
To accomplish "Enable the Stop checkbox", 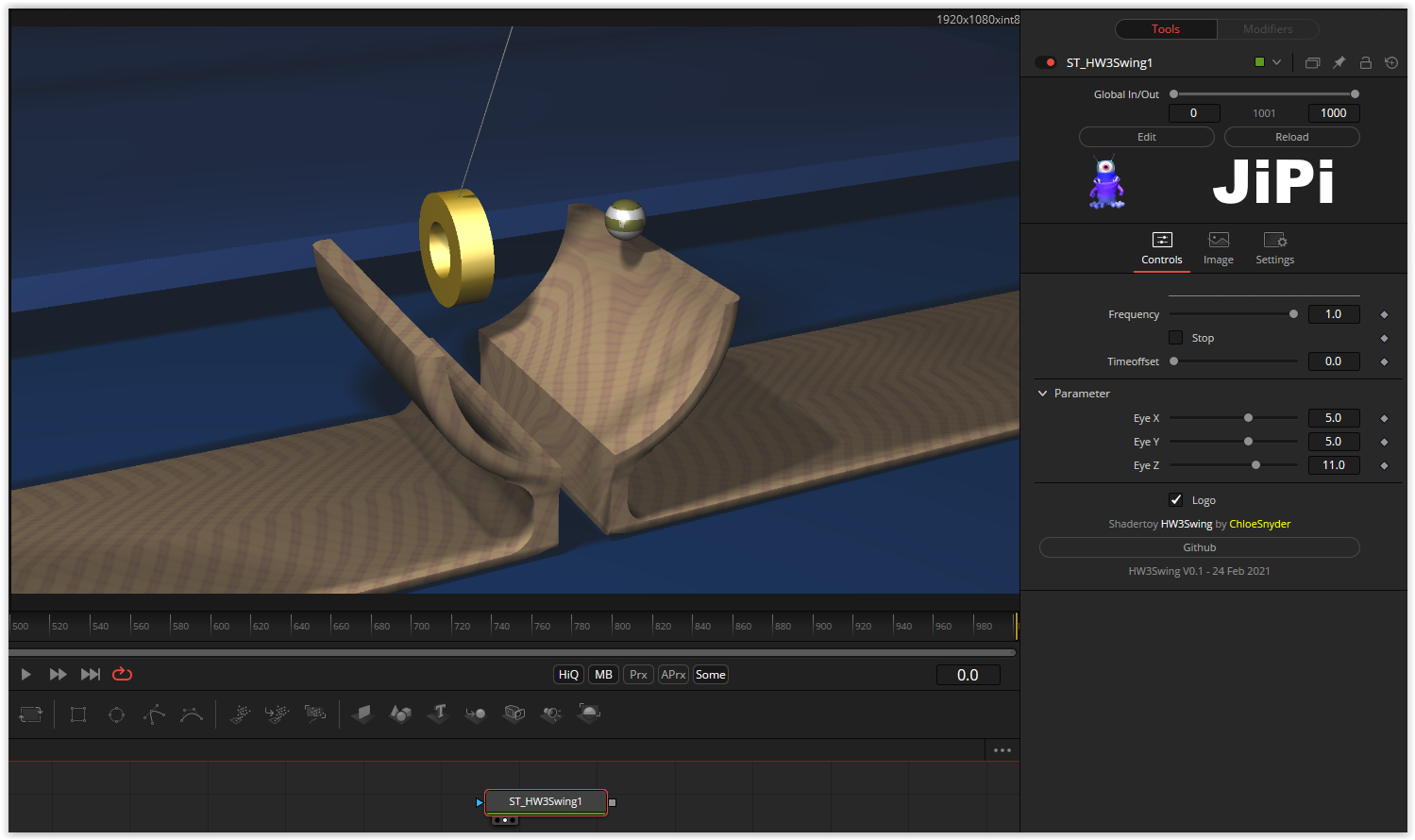I will pos(1175,338).
